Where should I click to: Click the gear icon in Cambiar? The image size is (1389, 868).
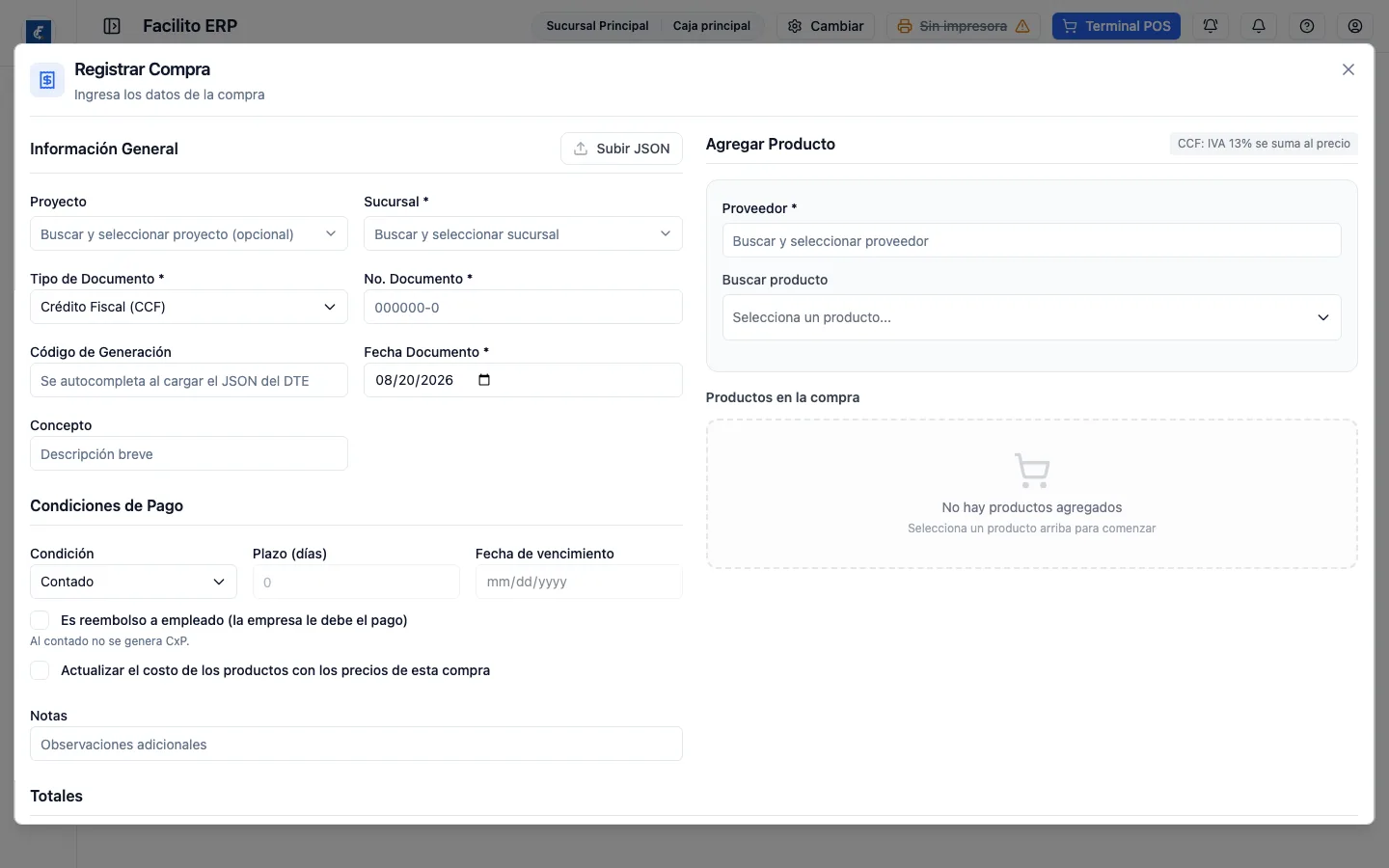tap(795, 26)
